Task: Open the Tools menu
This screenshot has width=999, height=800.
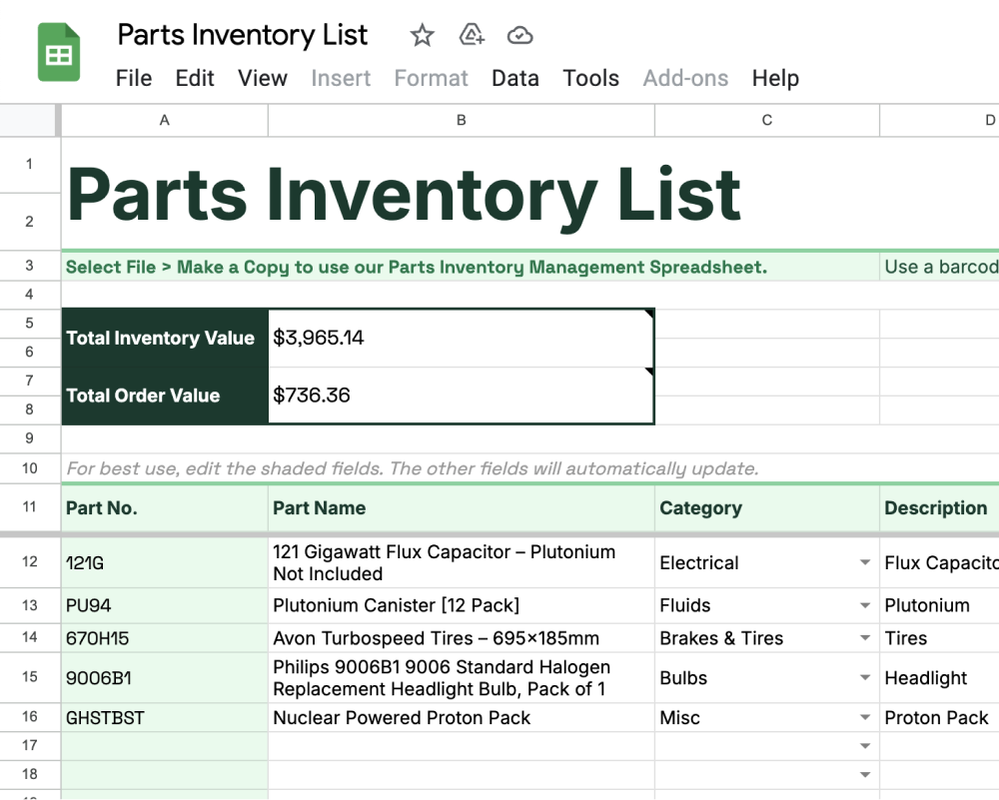Action: click(590, 78)
